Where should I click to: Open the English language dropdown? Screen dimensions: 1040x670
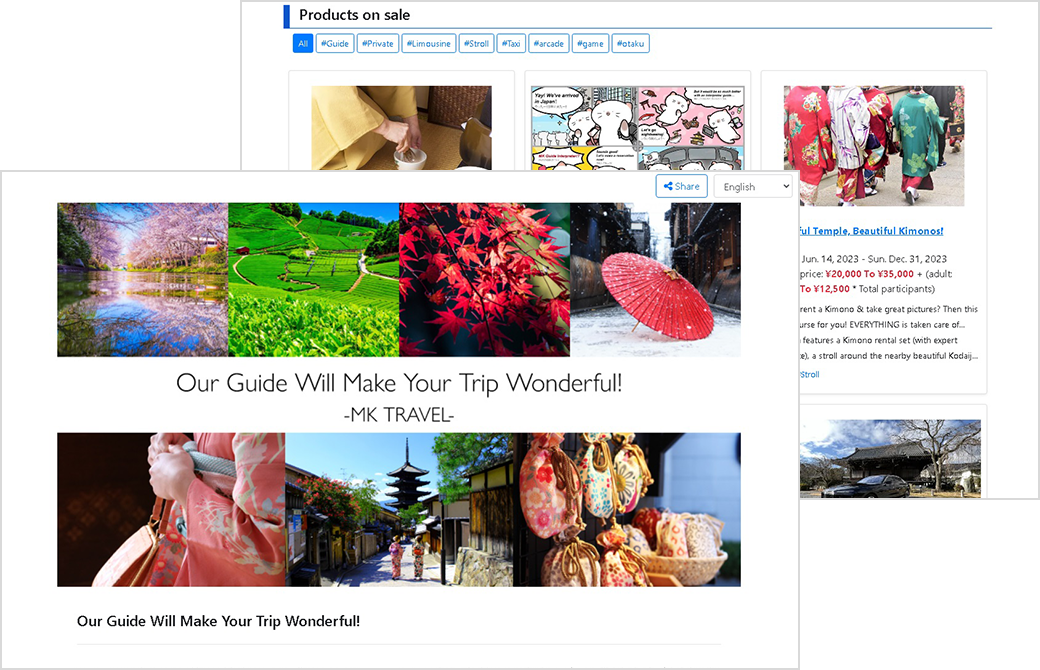point(753,186)
